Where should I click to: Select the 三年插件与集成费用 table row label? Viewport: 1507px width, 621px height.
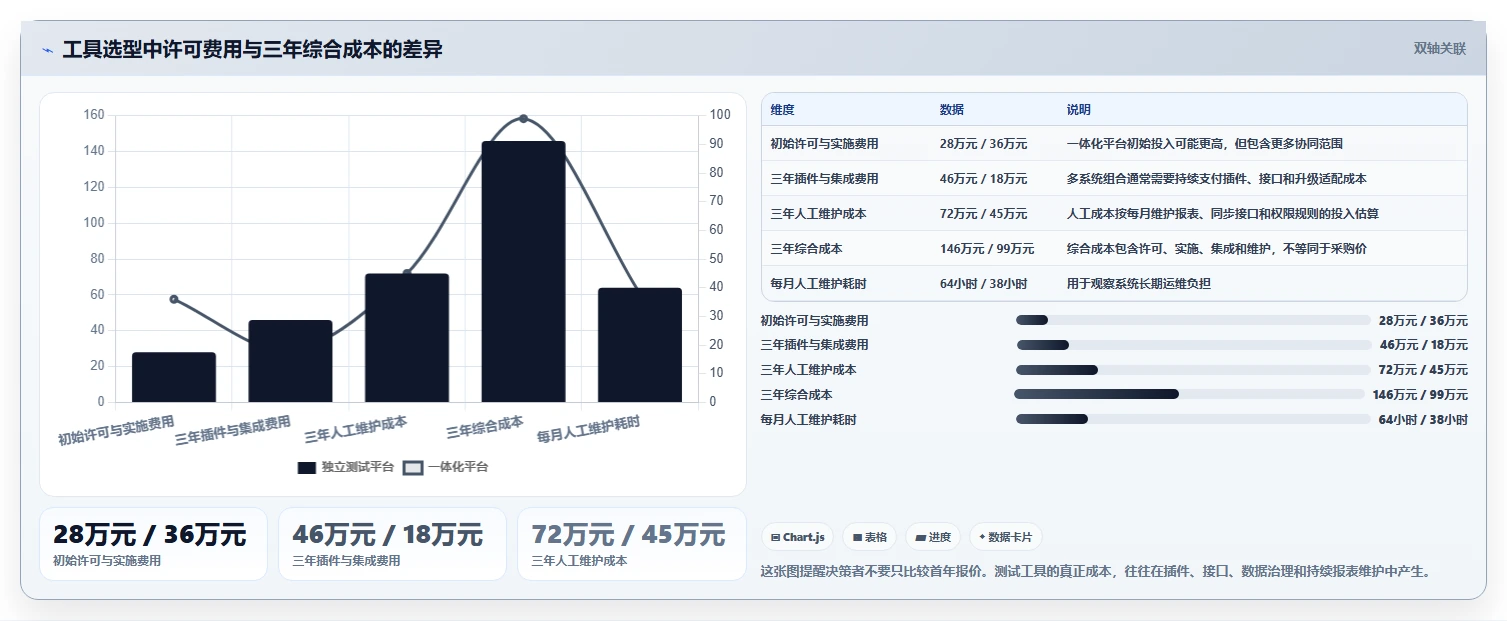[824, 179]
